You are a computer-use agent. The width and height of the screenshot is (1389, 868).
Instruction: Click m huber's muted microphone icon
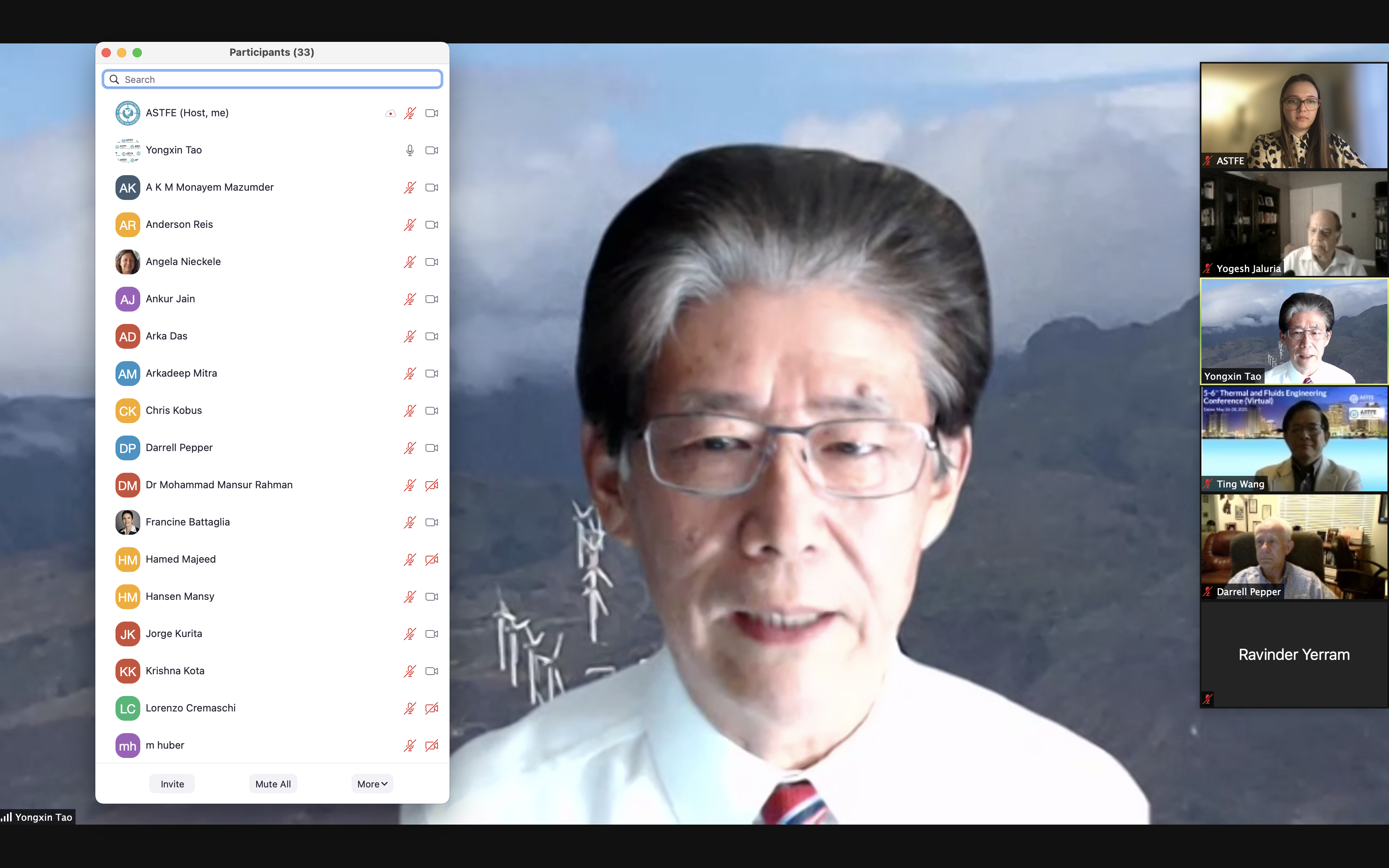point(410,746)
